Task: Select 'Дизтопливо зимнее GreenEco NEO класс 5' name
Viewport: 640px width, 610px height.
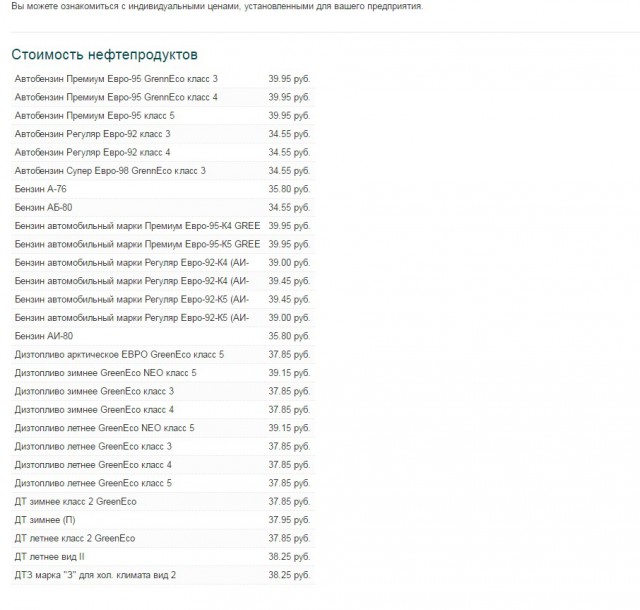Action: 105,373
